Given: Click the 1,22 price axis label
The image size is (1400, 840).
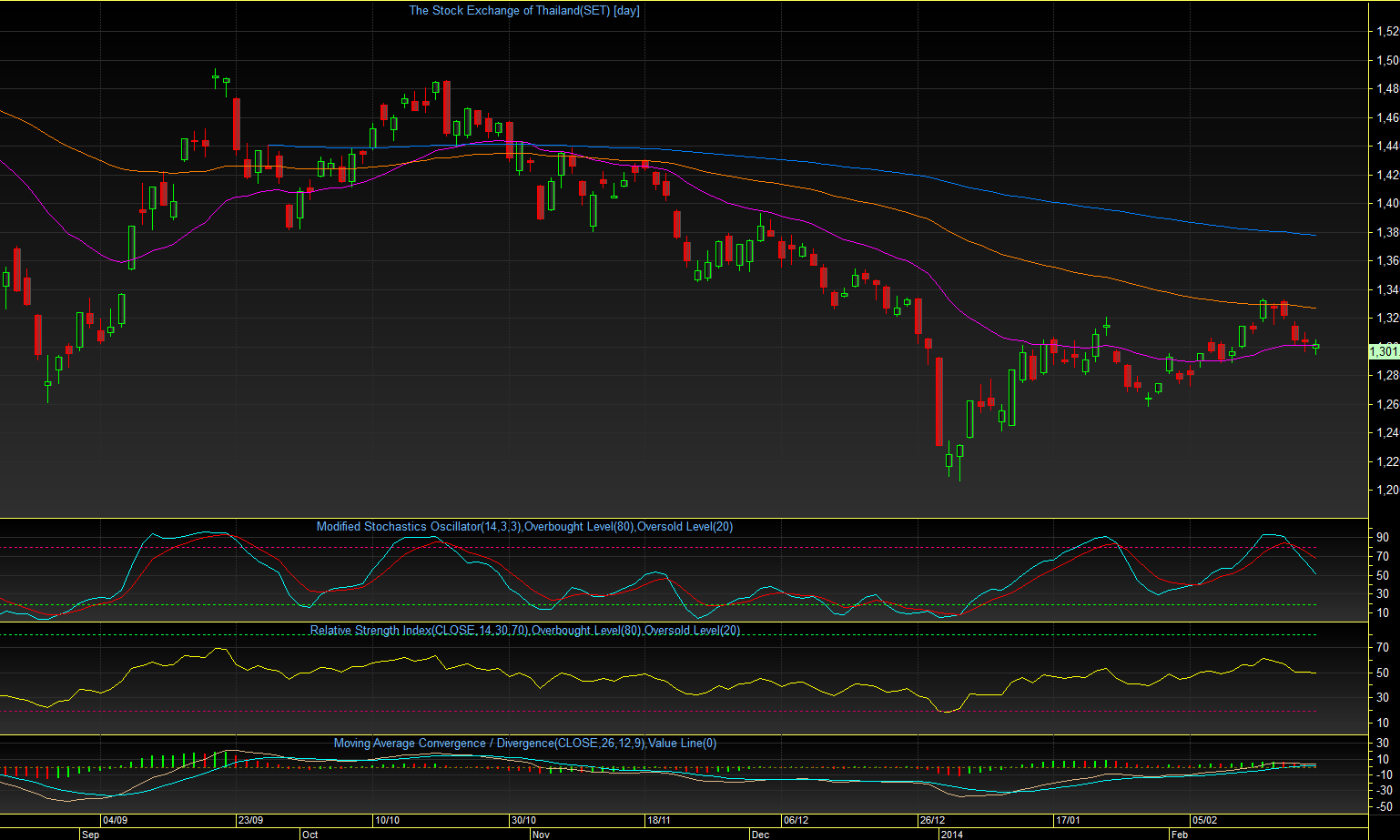Looking at the screenshot, I should [1387, 462].
